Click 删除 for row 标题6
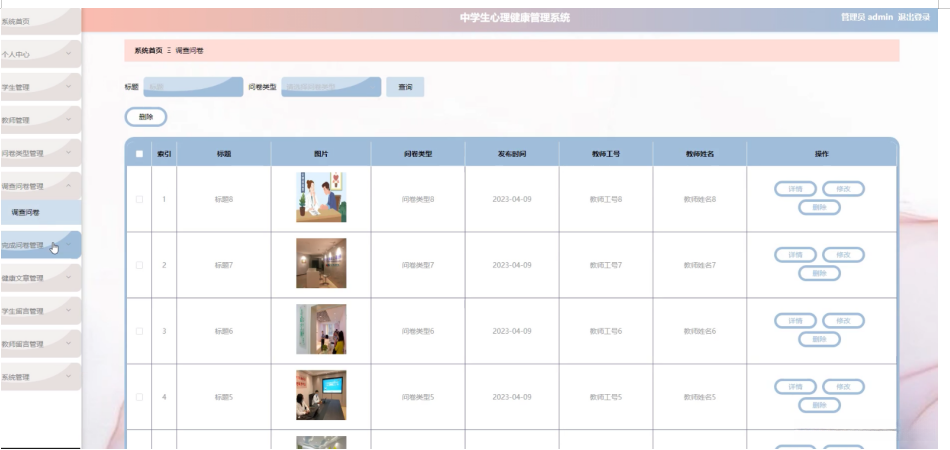This screenshot has height=450, width=950. [x=819, y=340]
